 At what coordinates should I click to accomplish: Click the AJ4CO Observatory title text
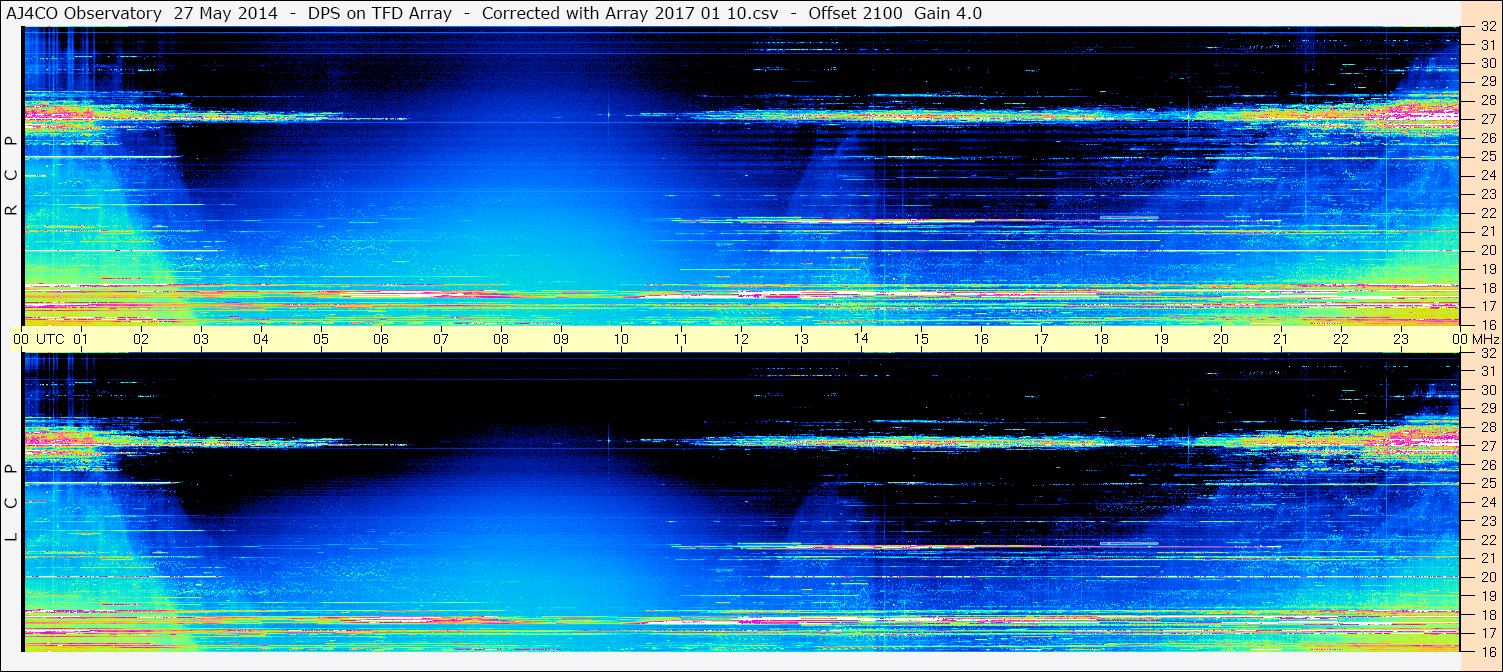(x=82, y=13)
